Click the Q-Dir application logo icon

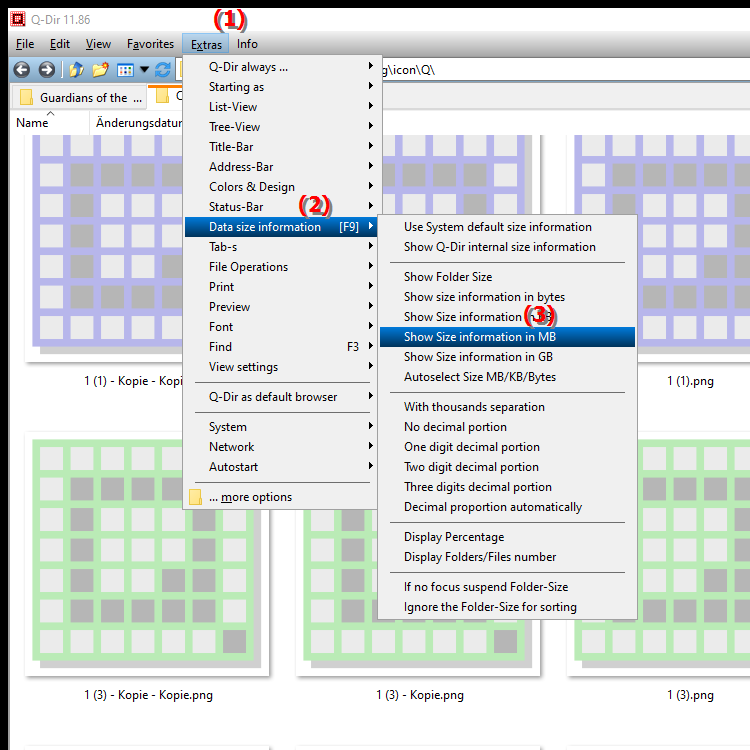coord(18,19)
